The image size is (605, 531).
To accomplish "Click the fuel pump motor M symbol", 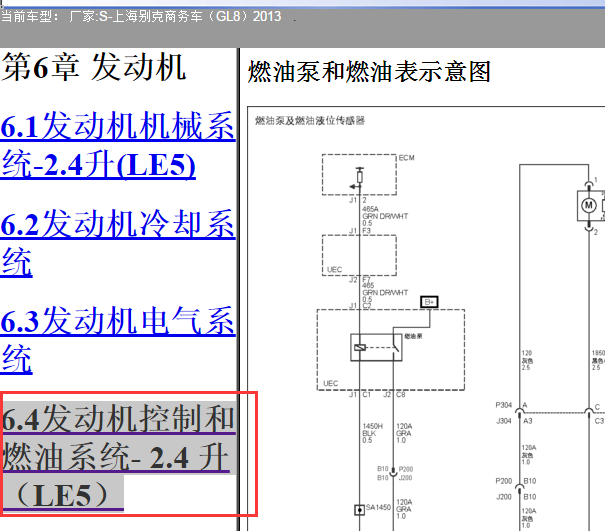I will click(588, 205).
